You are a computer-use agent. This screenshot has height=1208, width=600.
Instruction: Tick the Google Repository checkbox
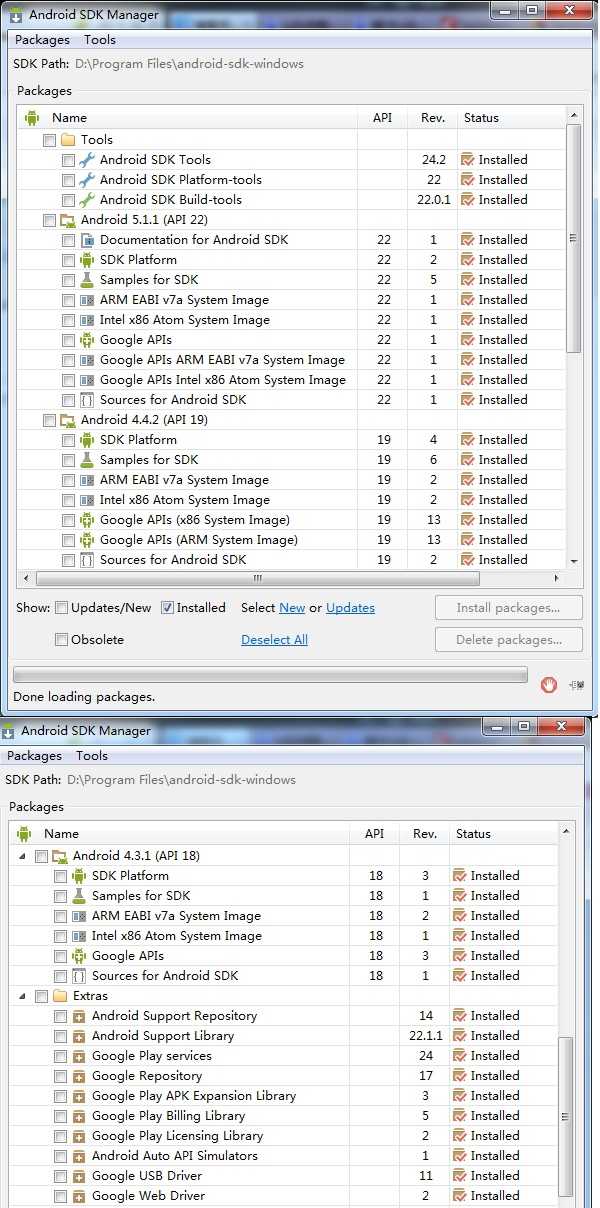(x=60, y=1076)
